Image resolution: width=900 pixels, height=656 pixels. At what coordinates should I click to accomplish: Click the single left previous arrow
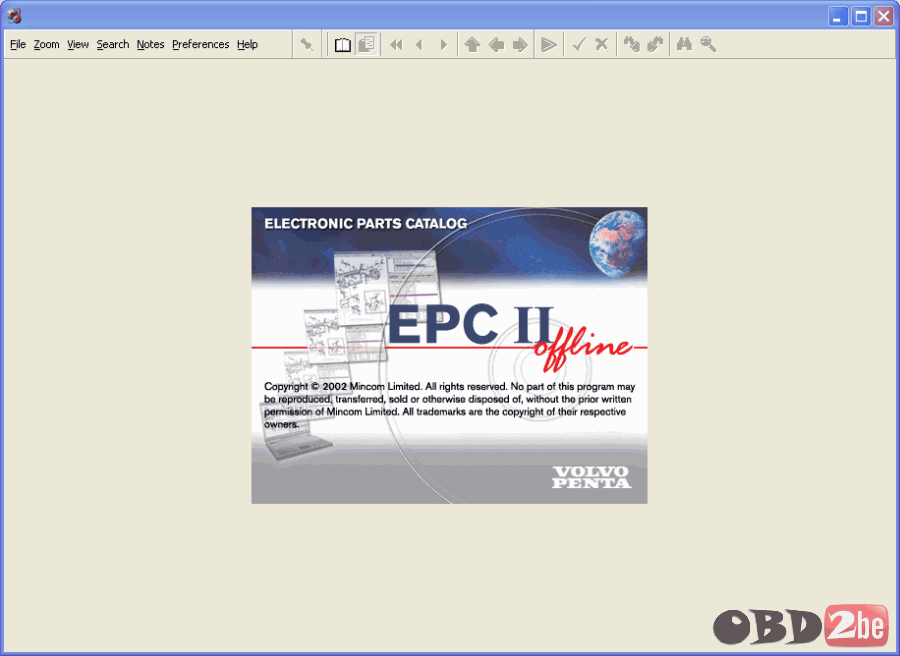click(x=419, y=44)
